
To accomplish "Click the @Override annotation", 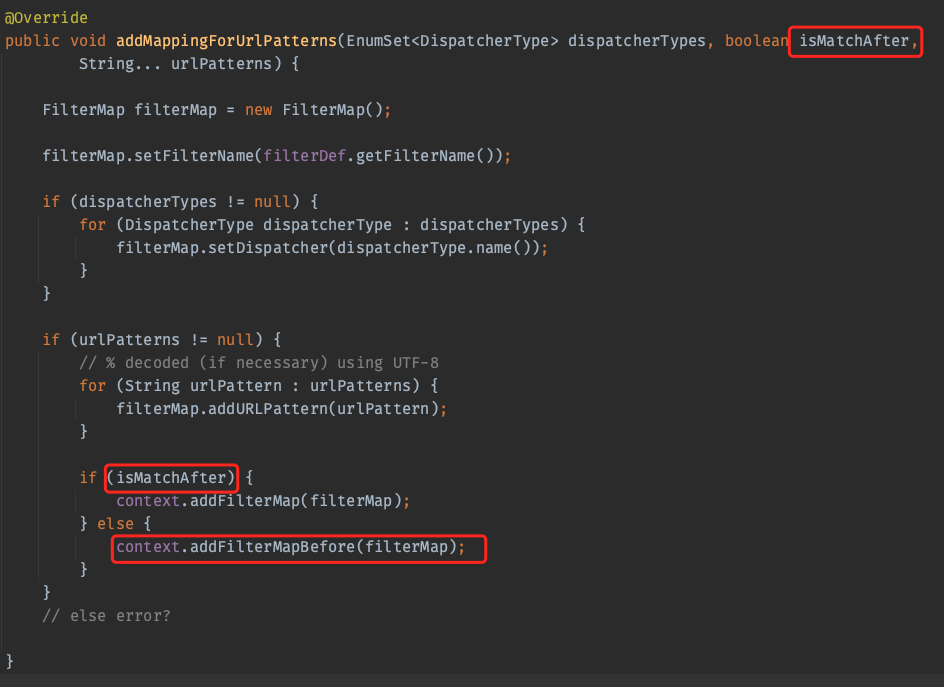I will (46, 18).
